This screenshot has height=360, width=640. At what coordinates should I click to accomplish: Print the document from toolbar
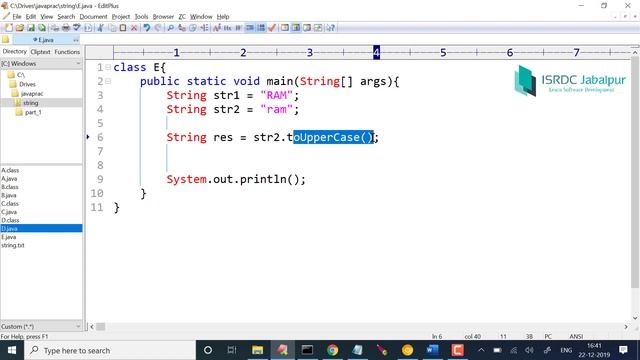click(x=66, y=28)
